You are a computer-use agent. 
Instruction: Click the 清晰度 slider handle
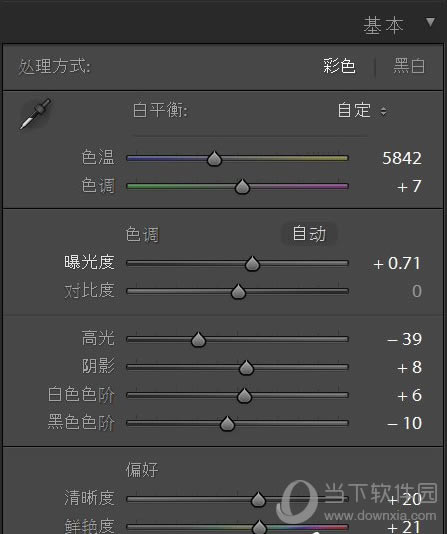258,500
